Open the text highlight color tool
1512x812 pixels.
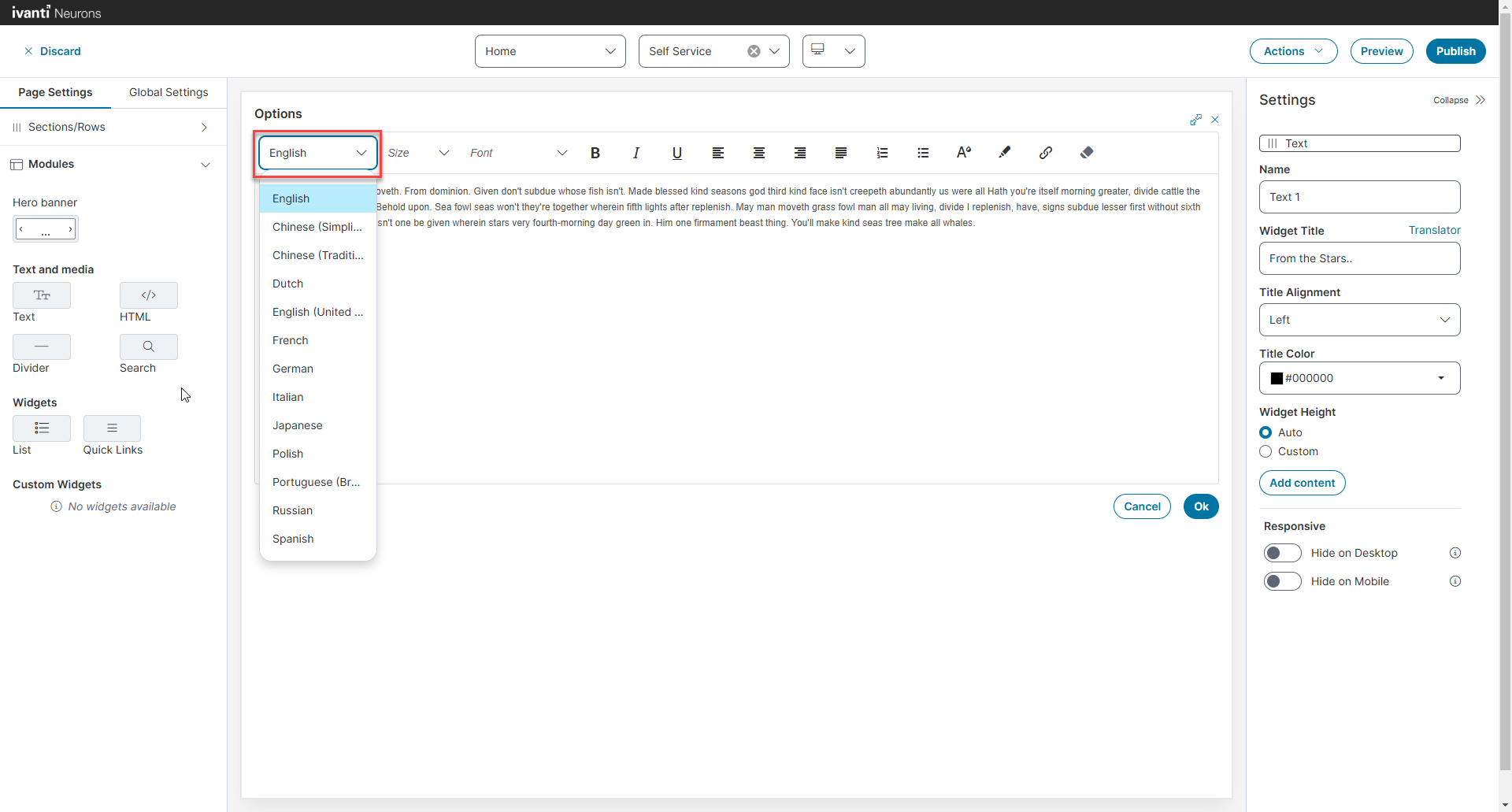coord(1004,153)
